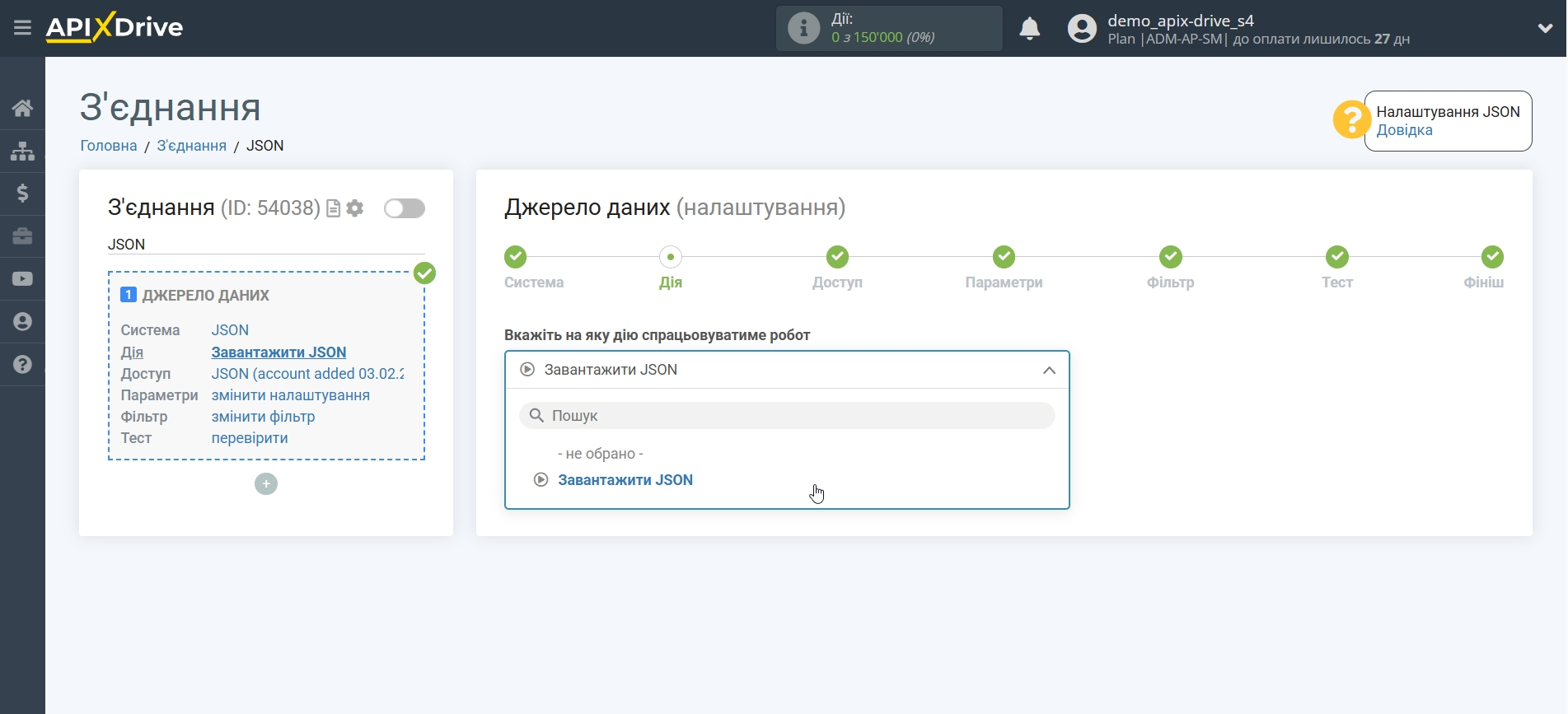Navigate to З'єднання breadcrumb

tap(191, 146)
